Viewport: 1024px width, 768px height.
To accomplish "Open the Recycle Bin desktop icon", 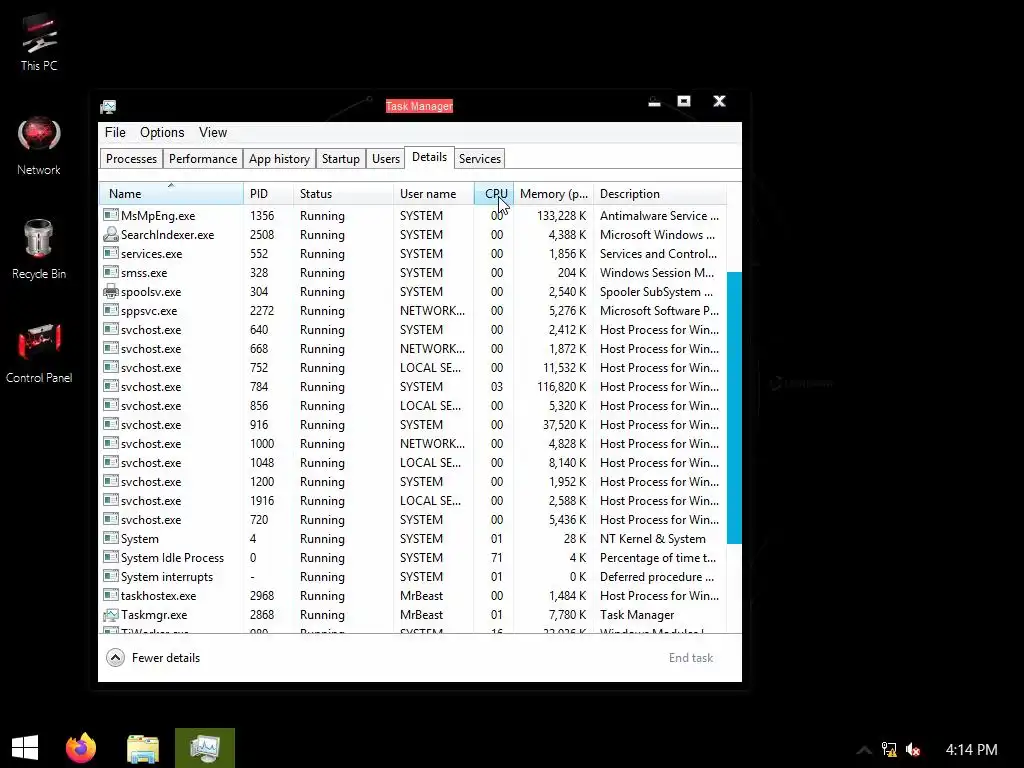I will point(39,249).
